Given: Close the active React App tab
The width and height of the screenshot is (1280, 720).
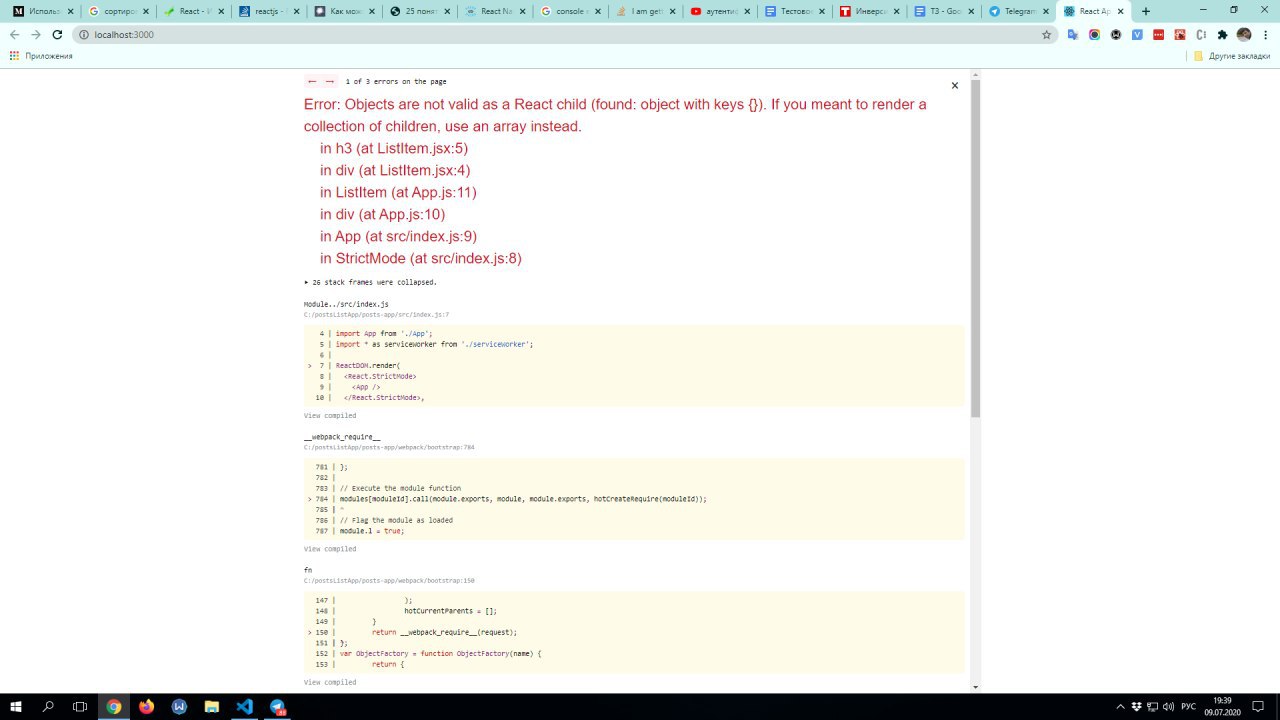Looking at the screenshot, I should [1120, 11].
